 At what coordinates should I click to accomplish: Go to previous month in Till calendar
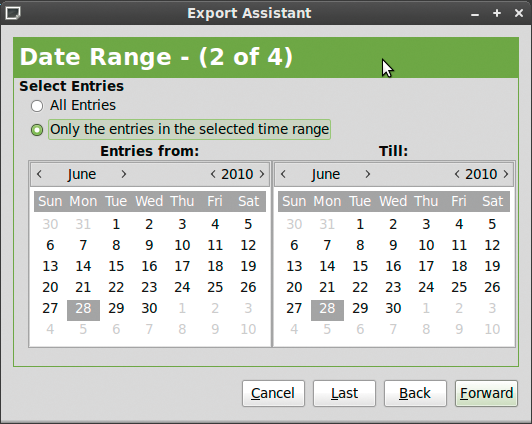pyautogui.click(x=283, y=174)
